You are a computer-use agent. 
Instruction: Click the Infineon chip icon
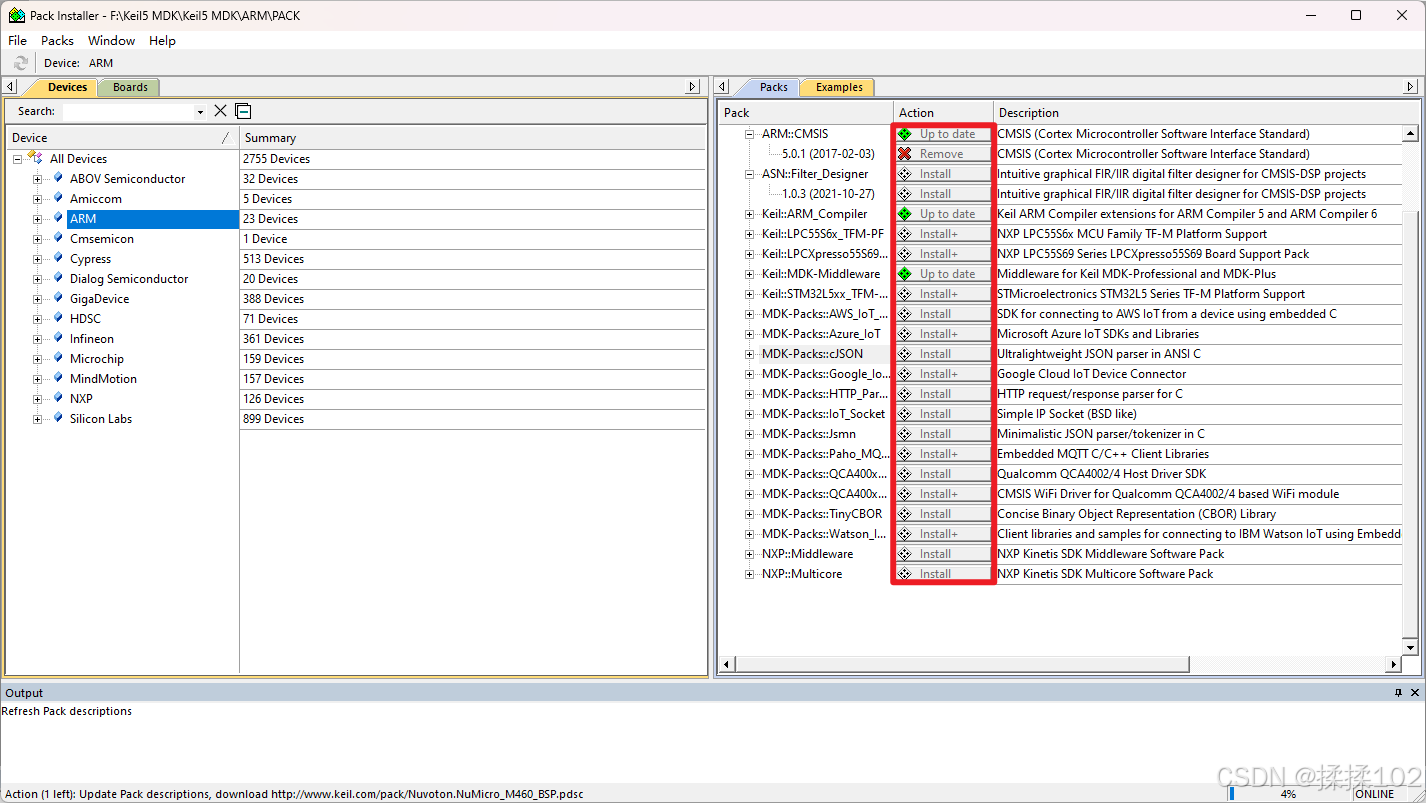point(58,338)
